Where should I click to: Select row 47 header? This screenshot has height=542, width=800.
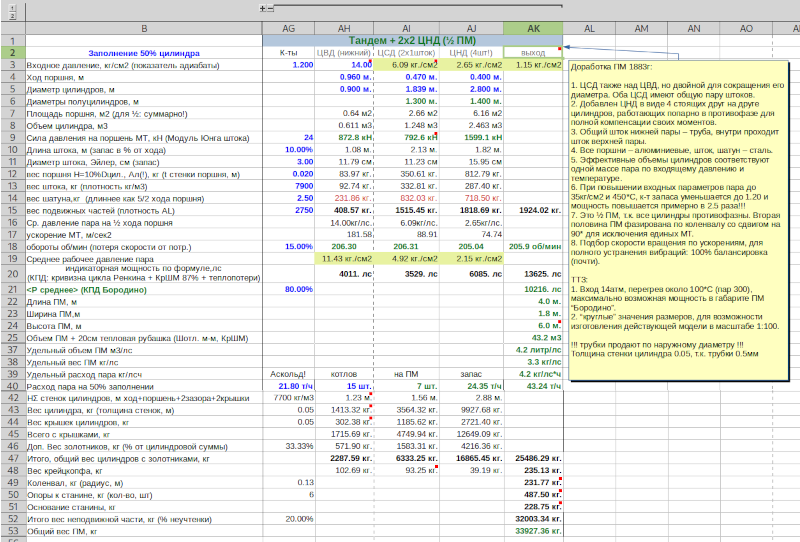pyautogui.click(x=13, y=458)
